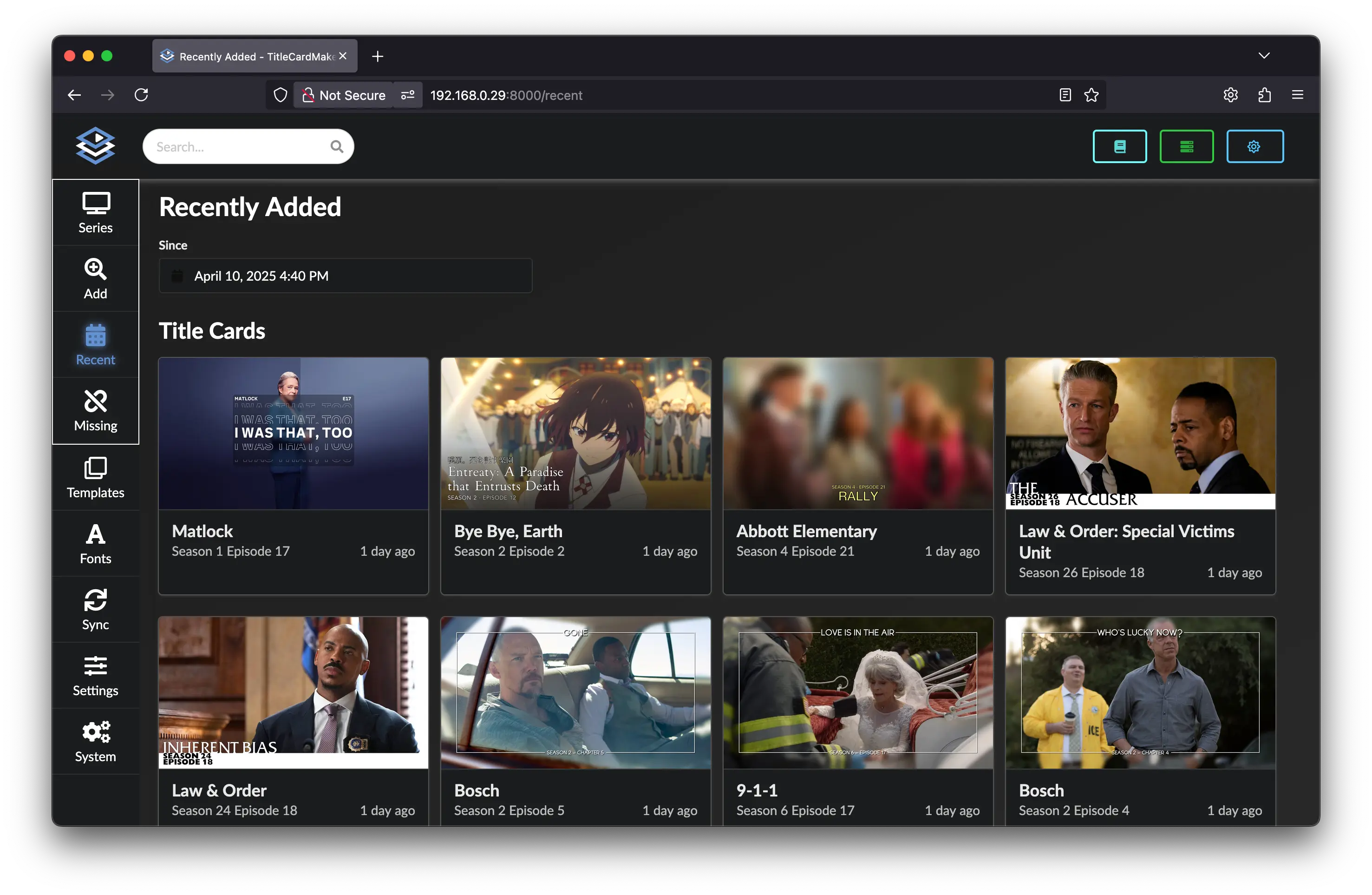Expand the browser tab list chevron
This screenshot has width=1372, height=895.
point(1263,56)
